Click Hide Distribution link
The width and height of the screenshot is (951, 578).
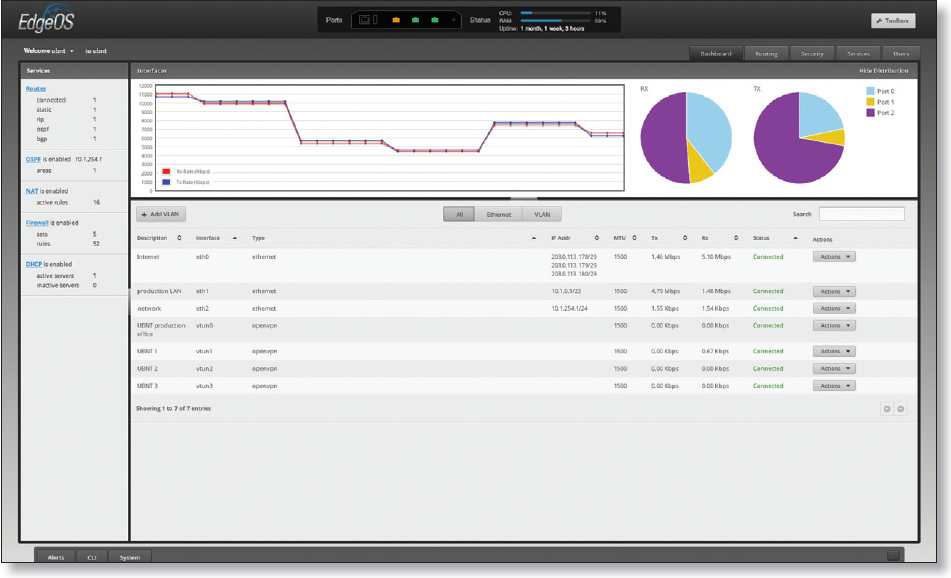[884, 71]
